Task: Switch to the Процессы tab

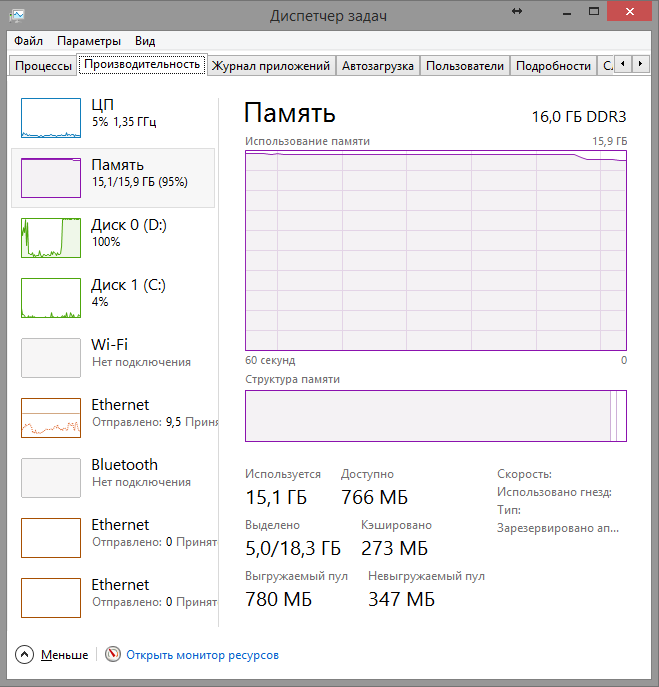Action: point(43,66)
